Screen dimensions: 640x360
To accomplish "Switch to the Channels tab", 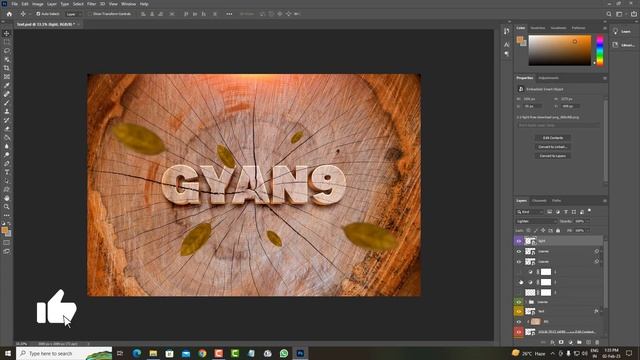I will (539, 201).
